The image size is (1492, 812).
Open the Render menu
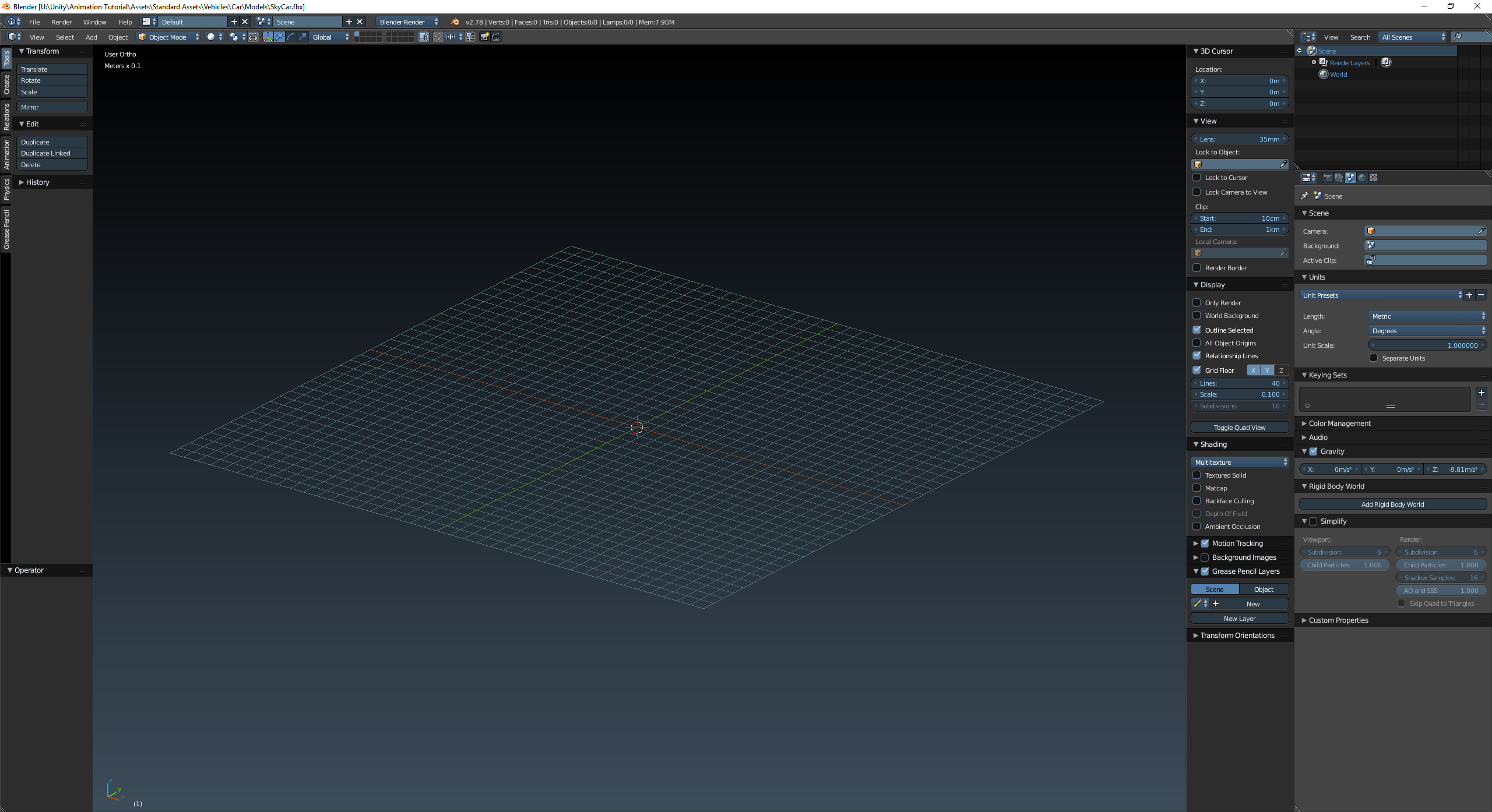pyautogui.click(x=61, y=22)
